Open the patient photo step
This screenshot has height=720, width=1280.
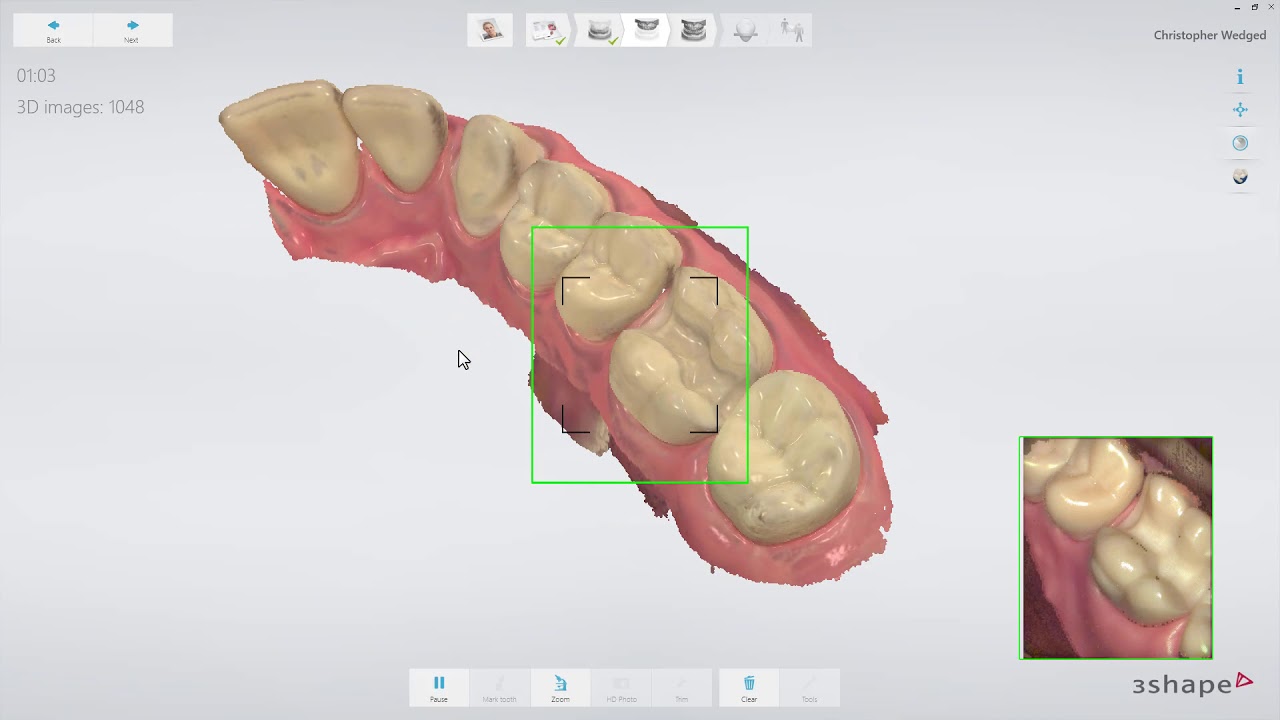tap(490, 30)
